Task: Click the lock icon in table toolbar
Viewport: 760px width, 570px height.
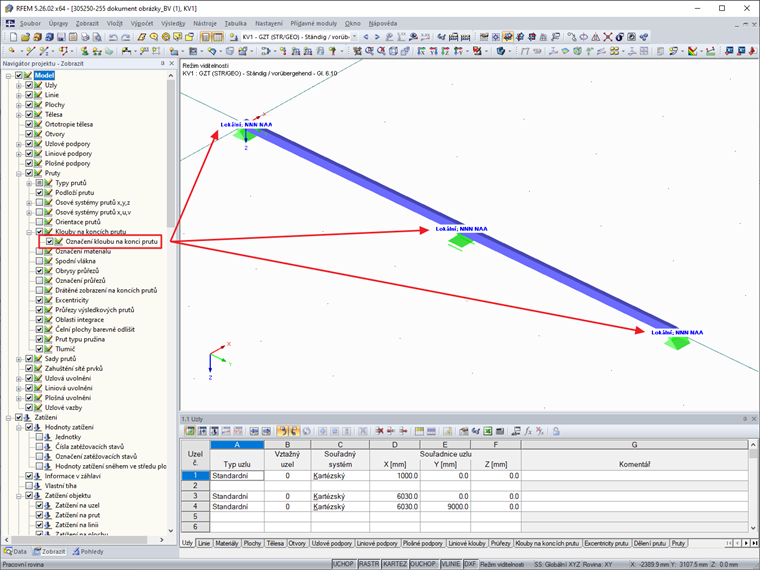Action: point(556,431)
